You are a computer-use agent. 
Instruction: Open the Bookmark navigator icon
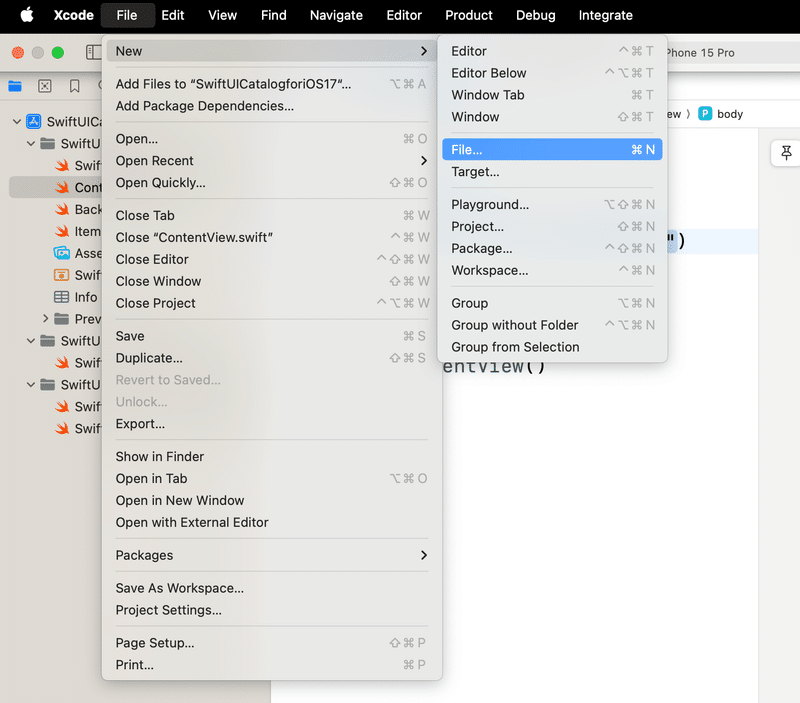tap(74, 86)
